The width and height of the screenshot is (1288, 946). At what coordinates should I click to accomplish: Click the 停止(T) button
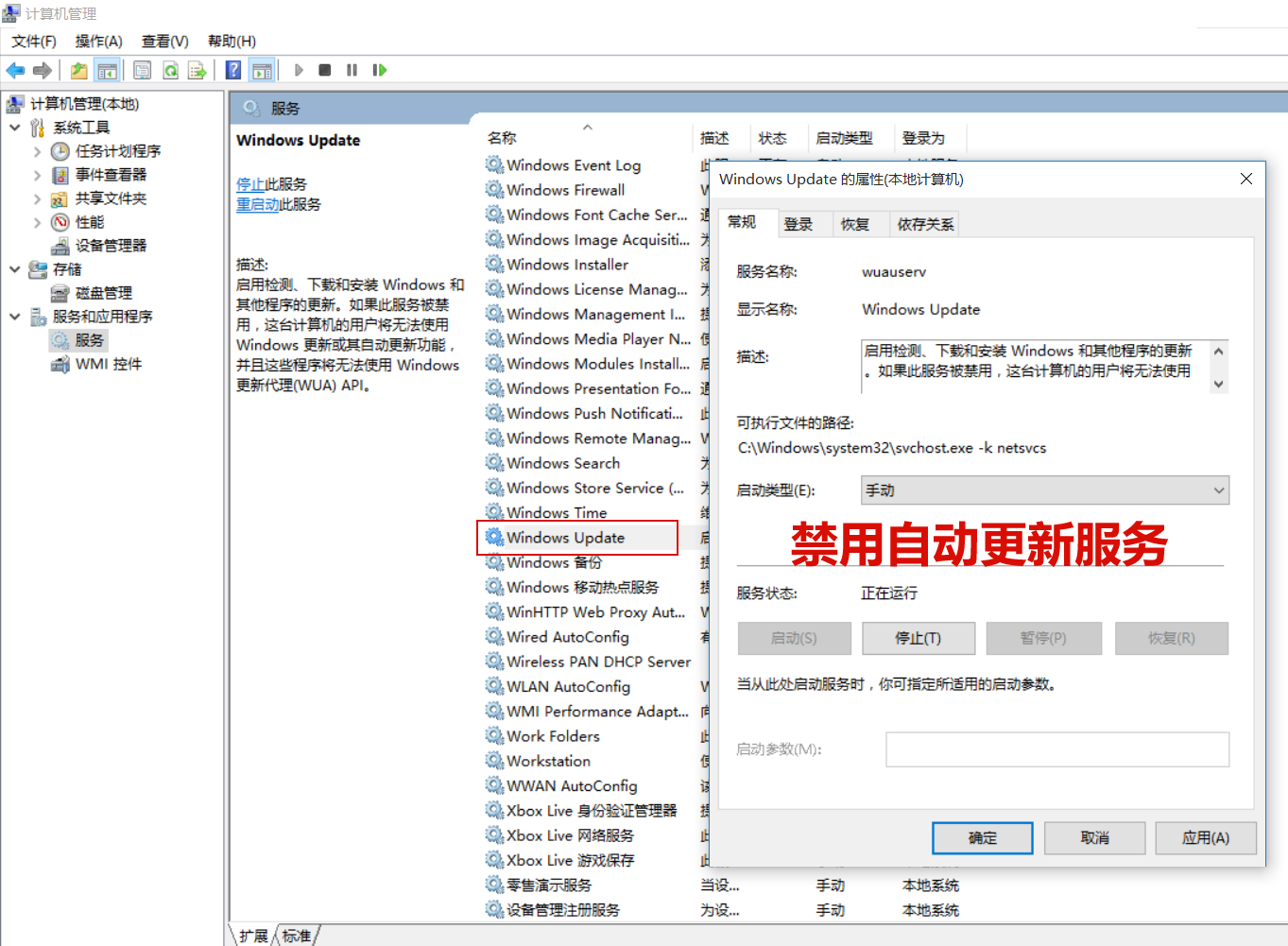point(919,638)
